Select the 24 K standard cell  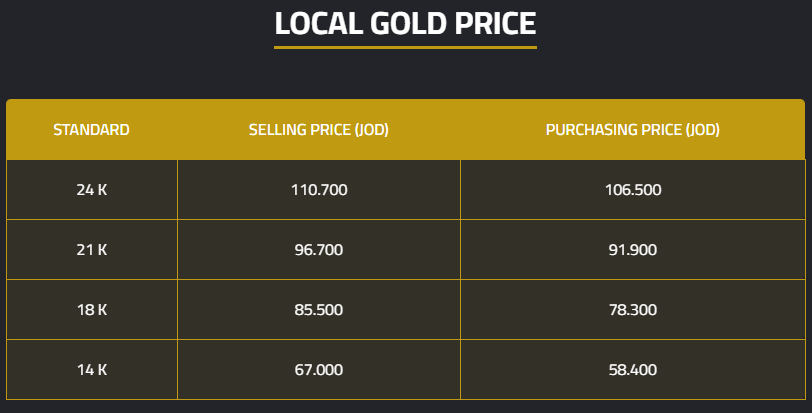click(x=91, y=190)
